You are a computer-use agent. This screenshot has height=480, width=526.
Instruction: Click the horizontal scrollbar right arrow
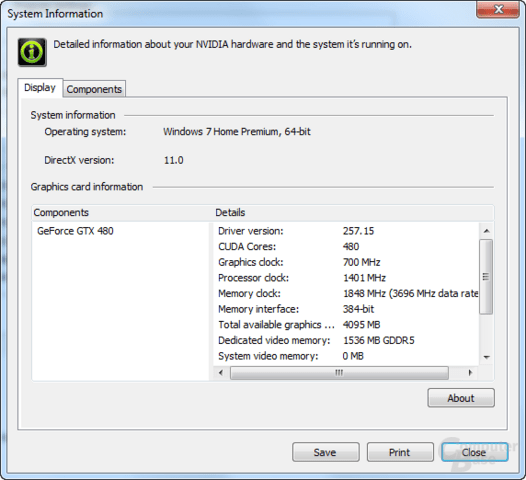coord(470,373)
